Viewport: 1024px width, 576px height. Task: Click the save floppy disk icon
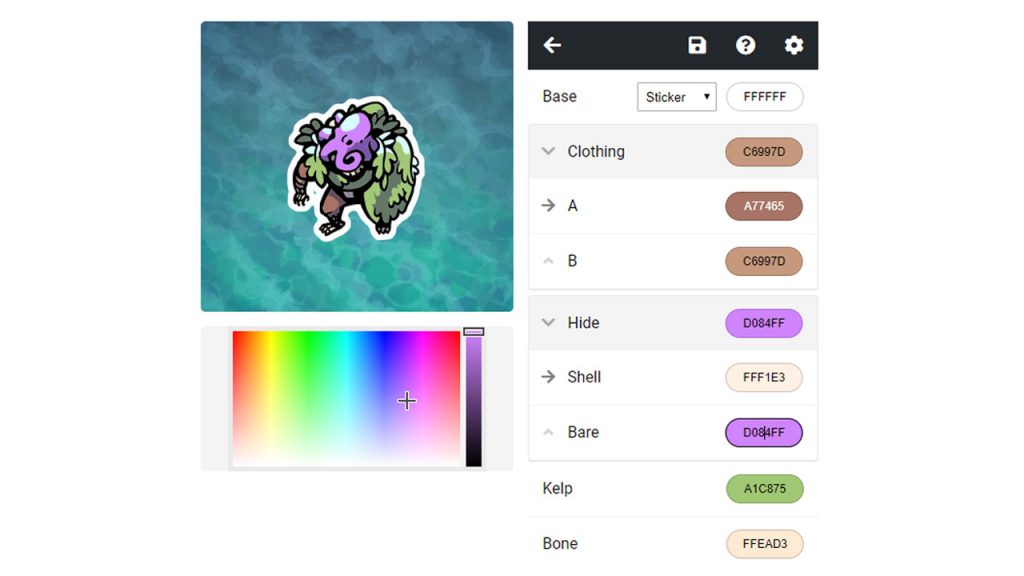[x=697, y=45]
